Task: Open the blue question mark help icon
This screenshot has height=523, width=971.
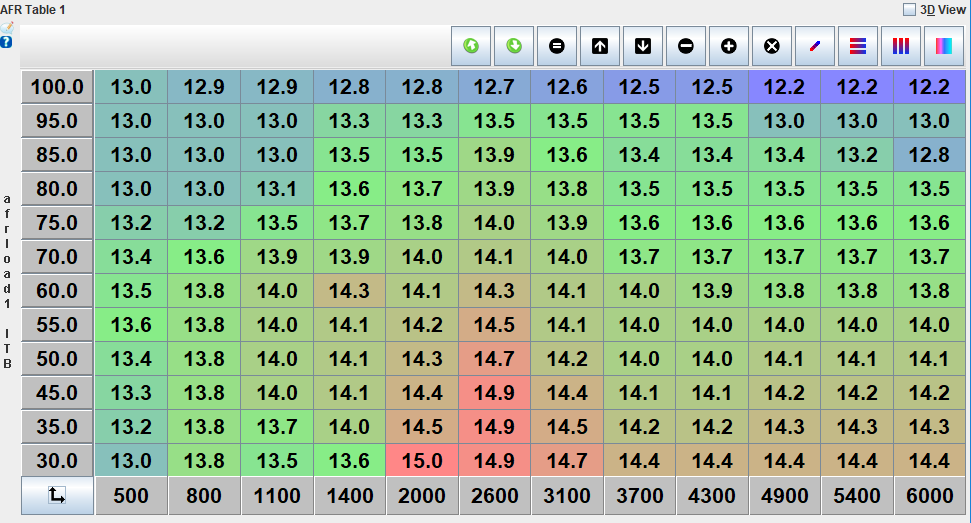Action: (7, 42)
